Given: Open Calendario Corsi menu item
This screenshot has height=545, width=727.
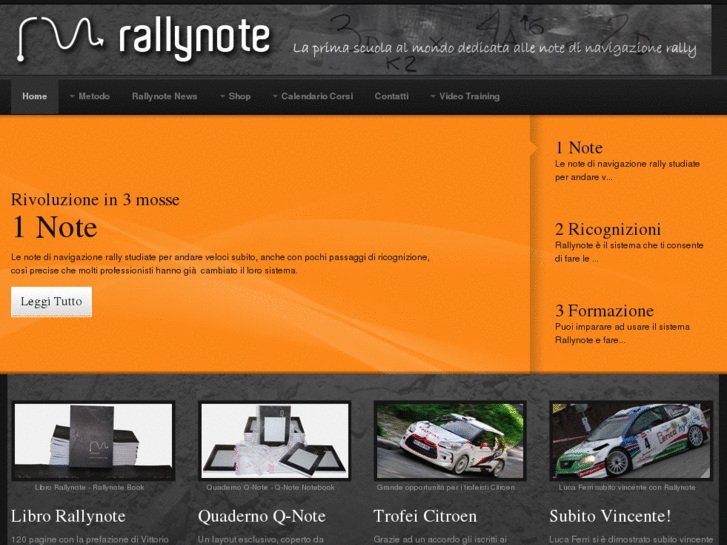Looking at the screenshot, I should 317,96.
